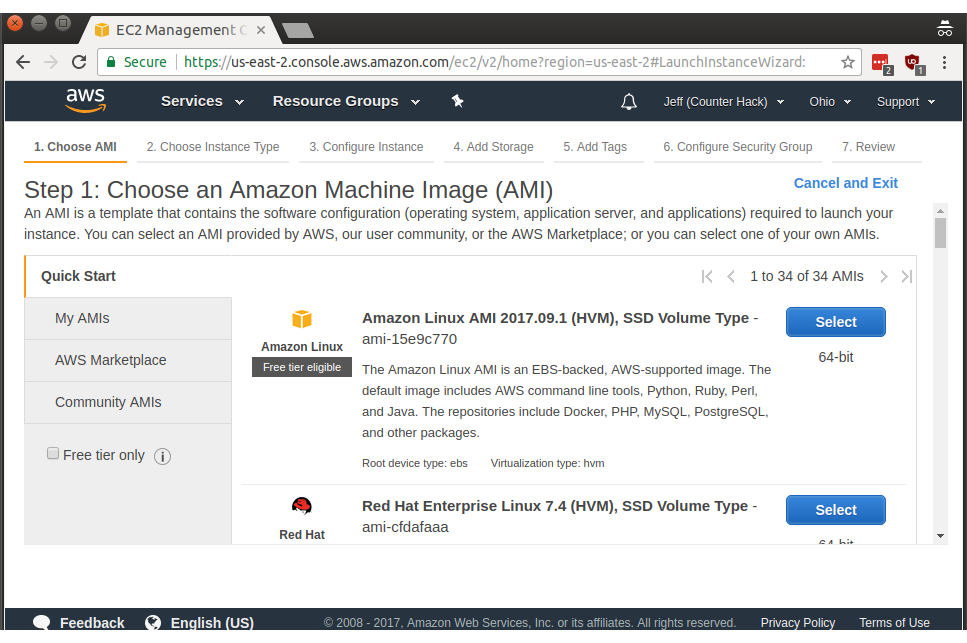Enable the Free tier only checkbox
The width and height of the screenshot is (967, 643).
(x=53, y=454)
